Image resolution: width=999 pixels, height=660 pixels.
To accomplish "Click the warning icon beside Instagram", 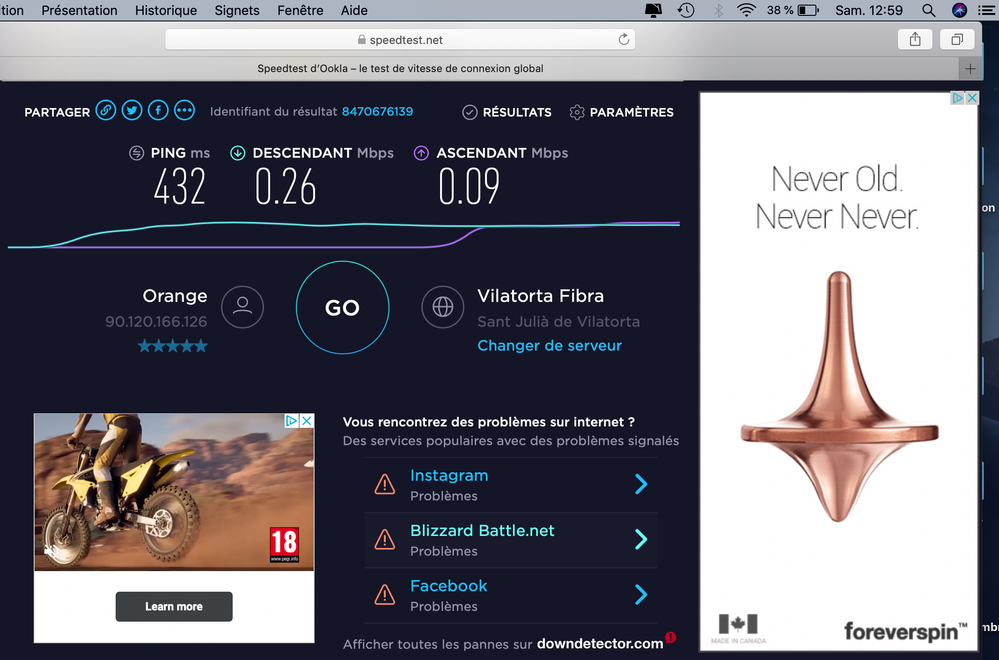I will point(385,484).
